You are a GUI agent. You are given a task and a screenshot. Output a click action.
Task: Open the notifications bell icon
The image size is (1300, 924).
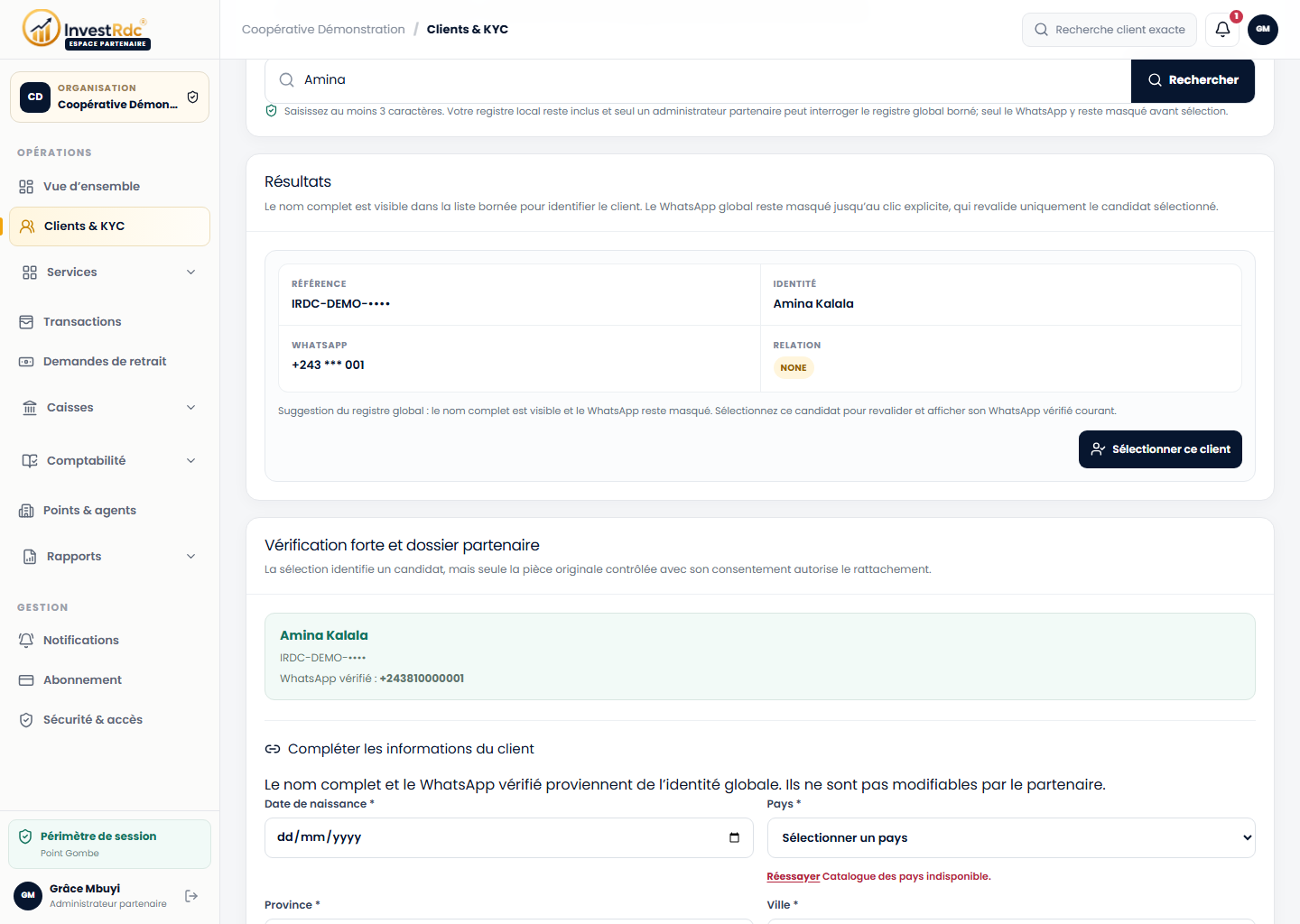click(1222, 30)
